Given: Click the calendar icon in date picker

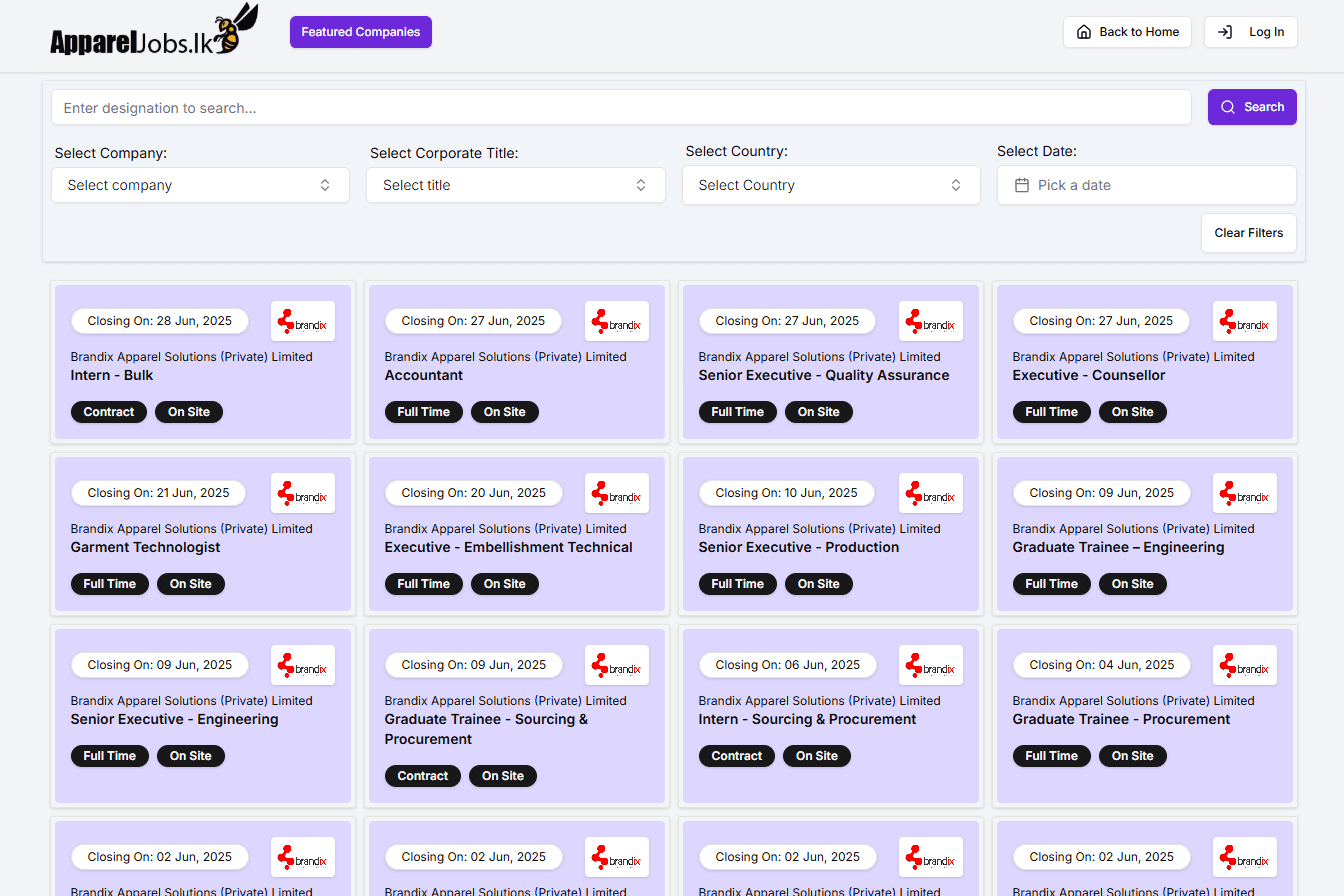Looking at the screenshot, I should pos(1022,185).
